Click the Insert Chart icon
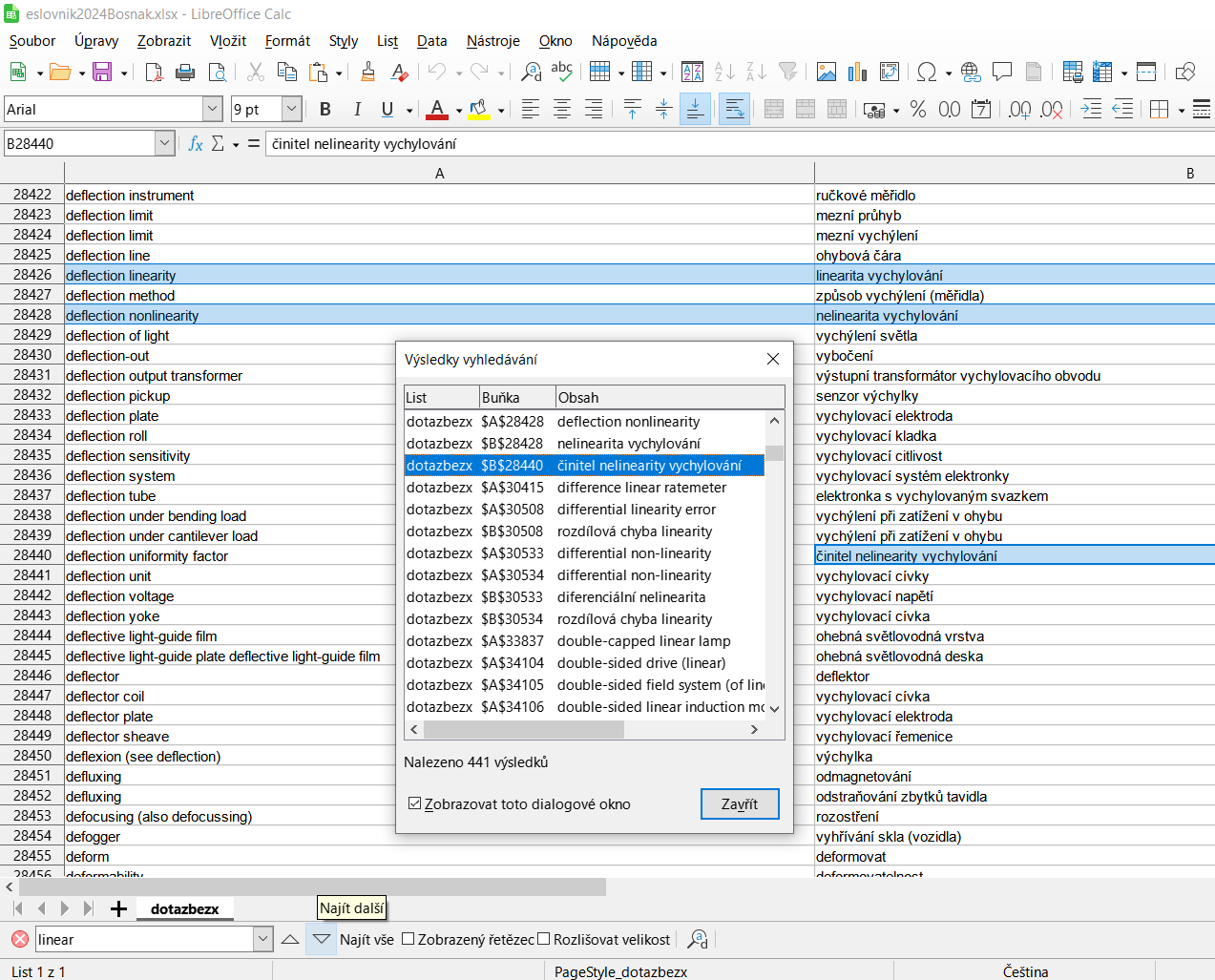1215x980 pixels. tap(858, 73)
